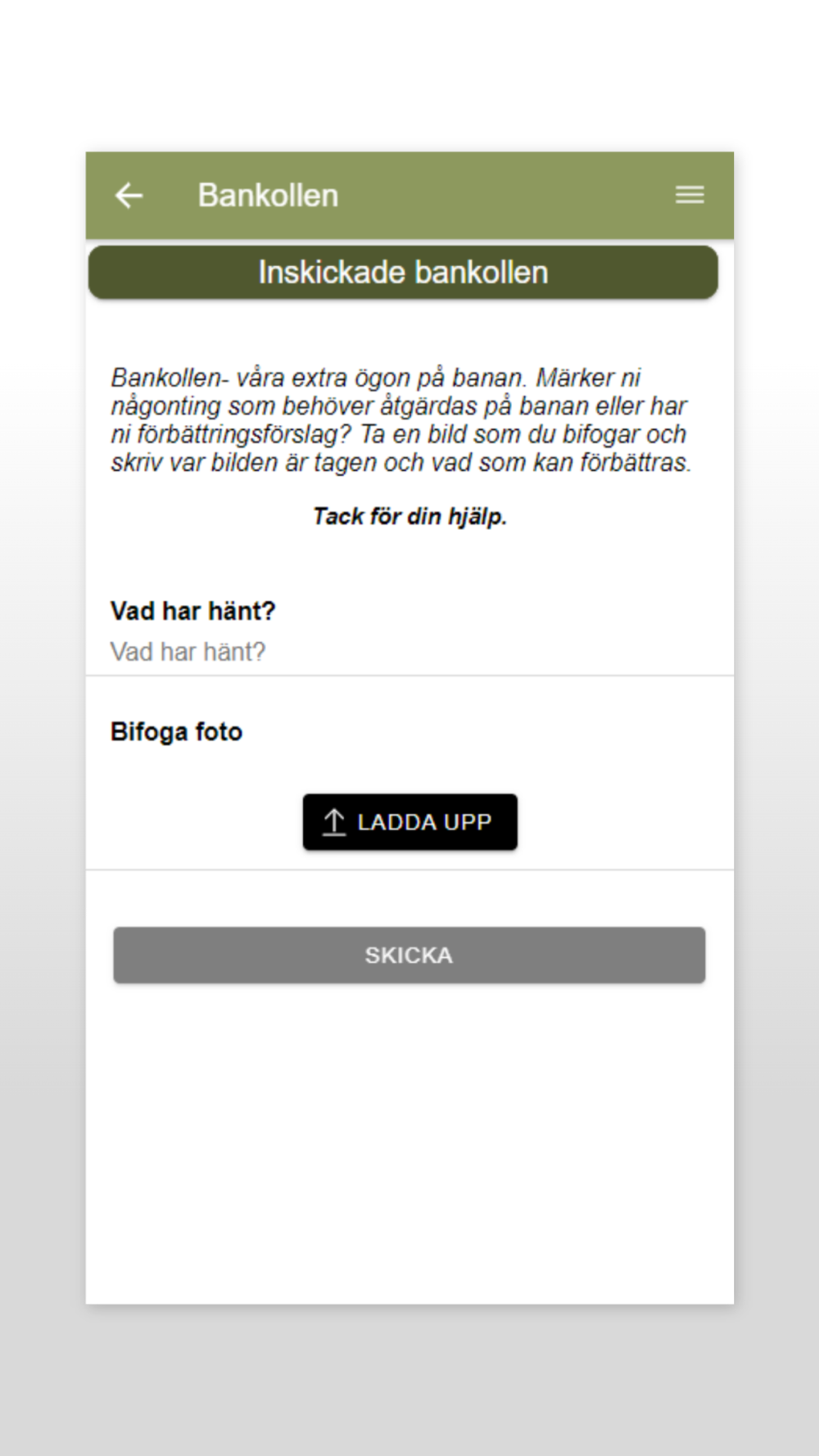Viewport: 819px width, 1456px height.
Task: Click the line starting 'skriv var bilden är tagen'
Action: click(x=401, y=463)
